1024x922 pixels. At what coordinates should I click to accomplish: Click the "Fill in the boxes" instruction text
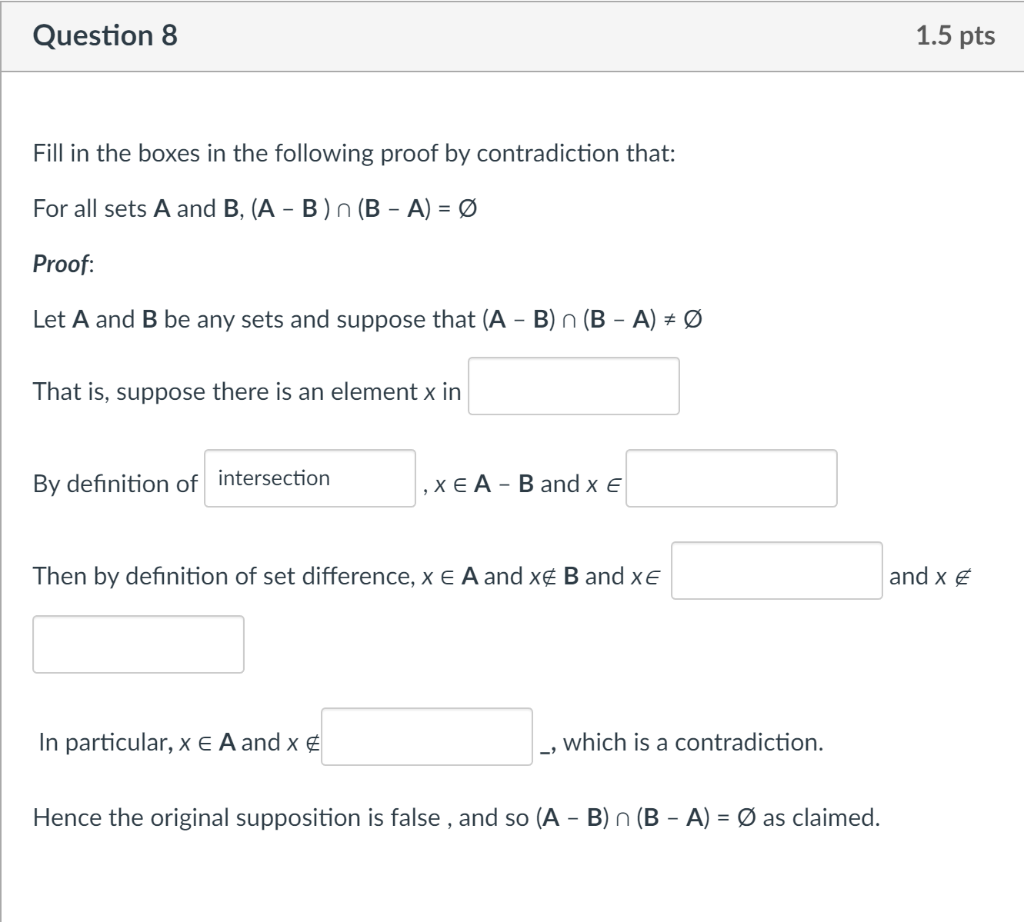pos(354,154)
